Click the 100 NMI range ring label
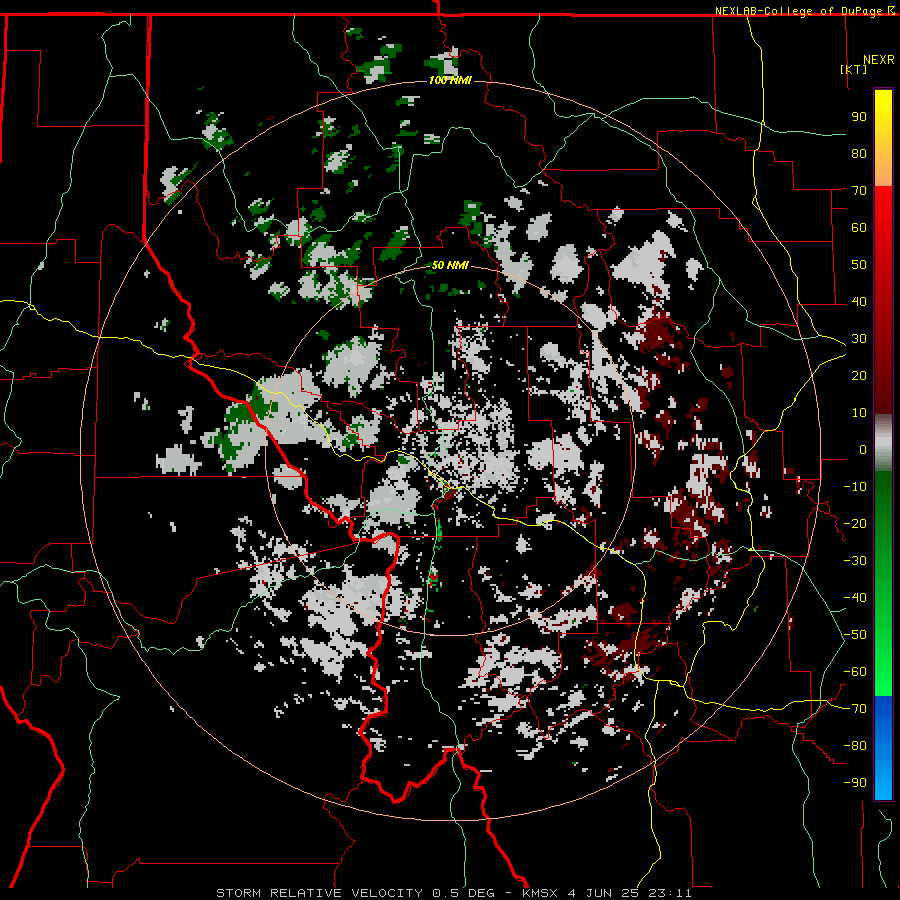 pyautogui.click(x=450, y=80)
